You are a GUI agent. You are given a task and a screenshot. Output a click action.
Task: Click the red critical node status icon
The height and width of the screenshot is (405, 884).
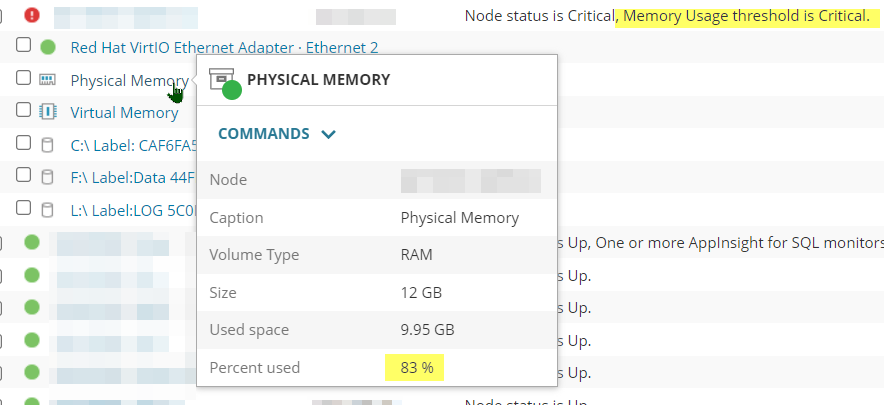32,15
